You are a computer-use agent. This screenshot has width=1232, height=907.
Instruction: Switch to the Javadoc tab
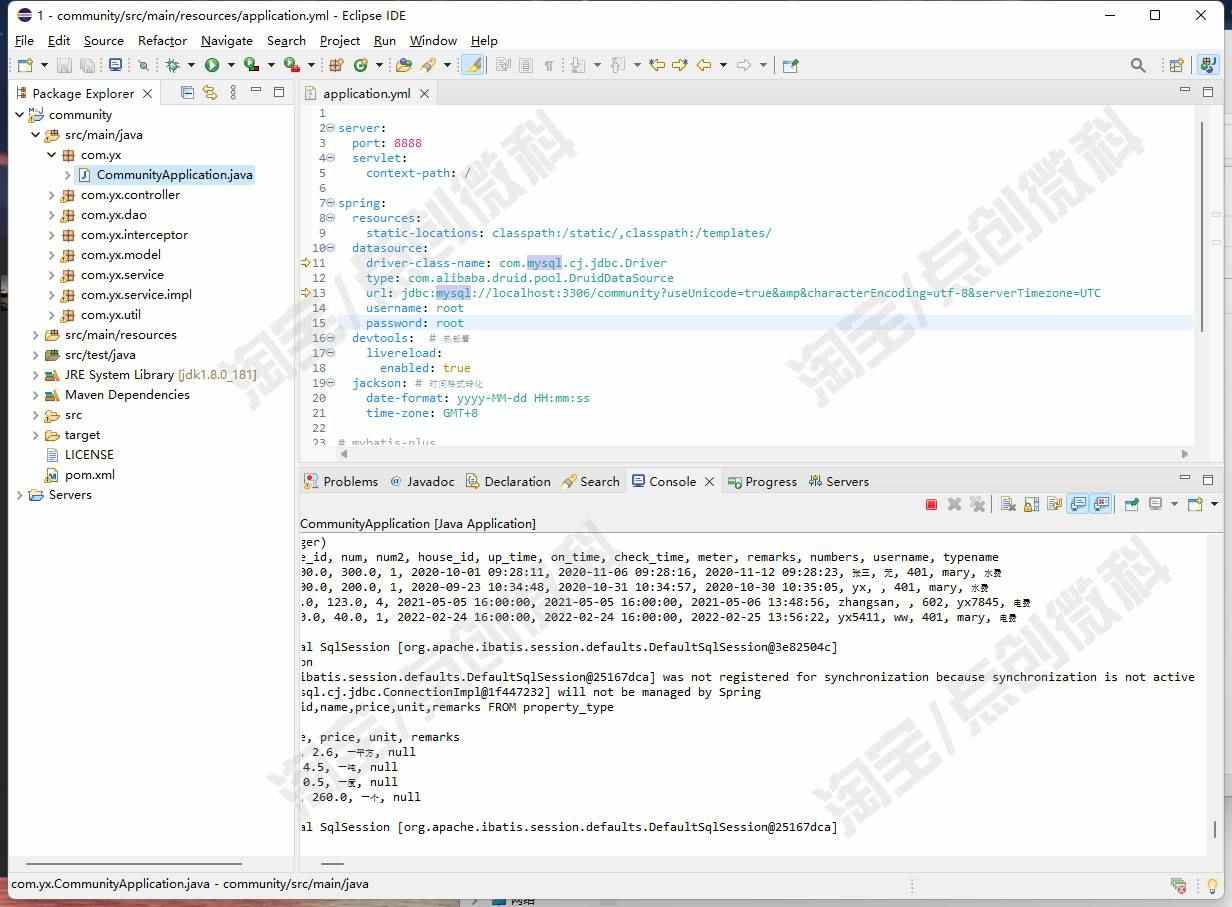422,481
